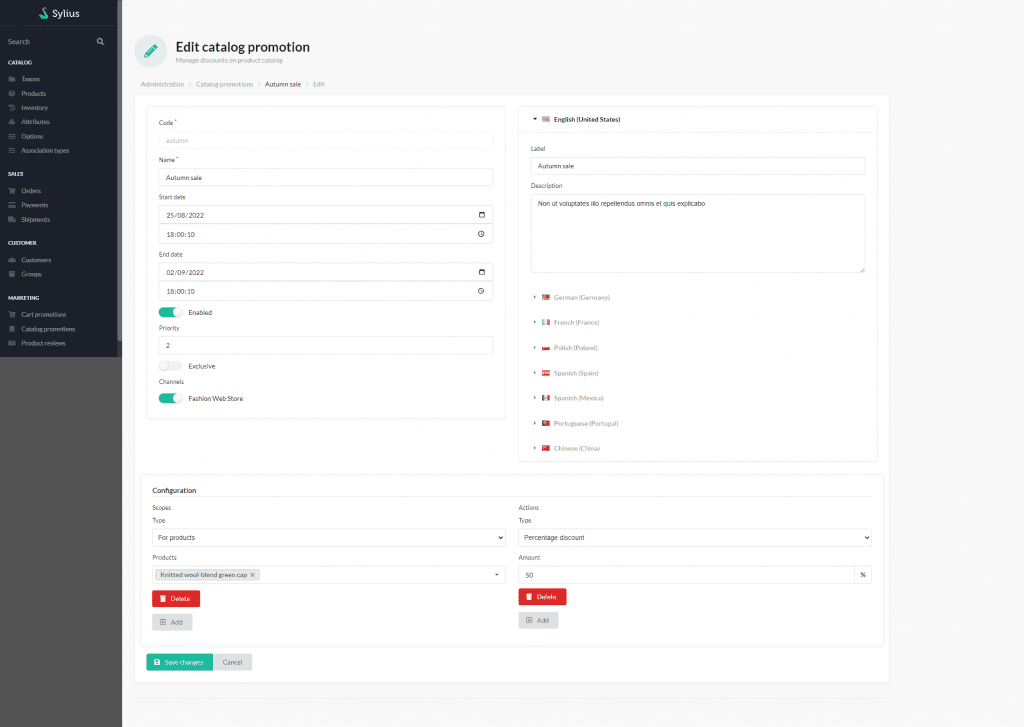Image resolution: width=1024 pixels, height=727 pixels.
Task: Click the percent sign amount suffix
Action: (x=863, y=575)
